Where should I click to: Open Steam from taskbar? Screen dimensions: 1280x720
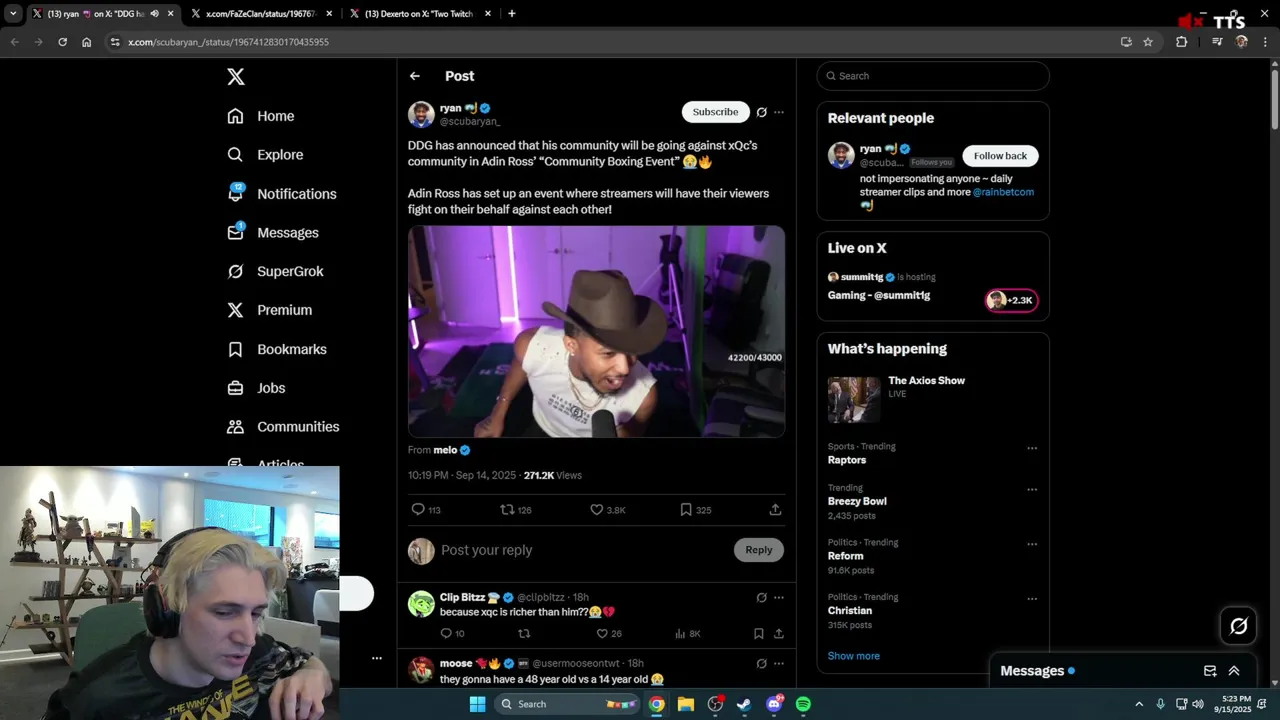[744, 704]
